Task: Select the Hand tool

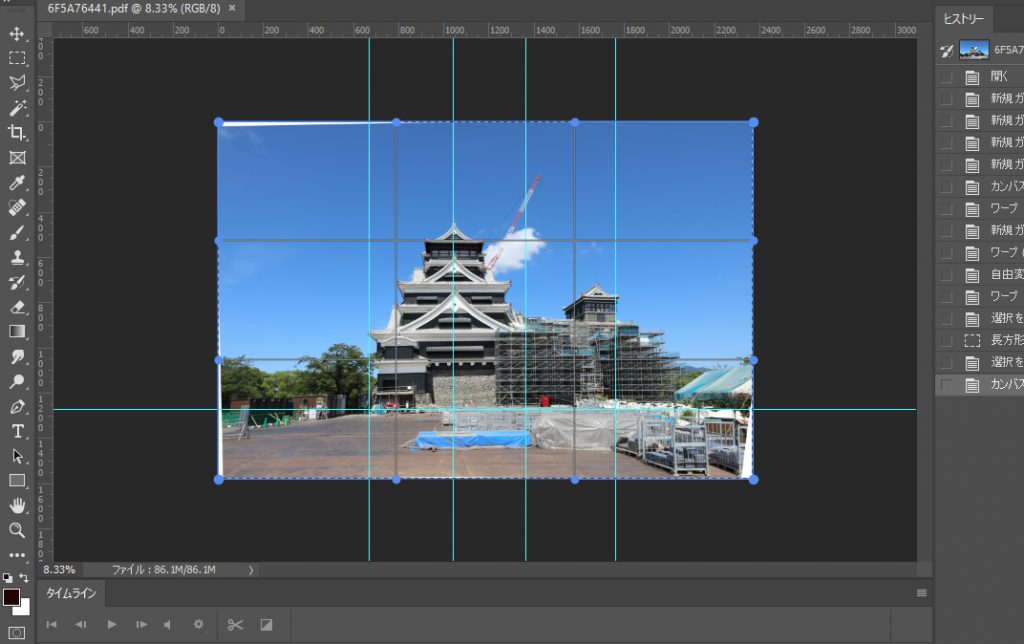Action: point(17,505)
